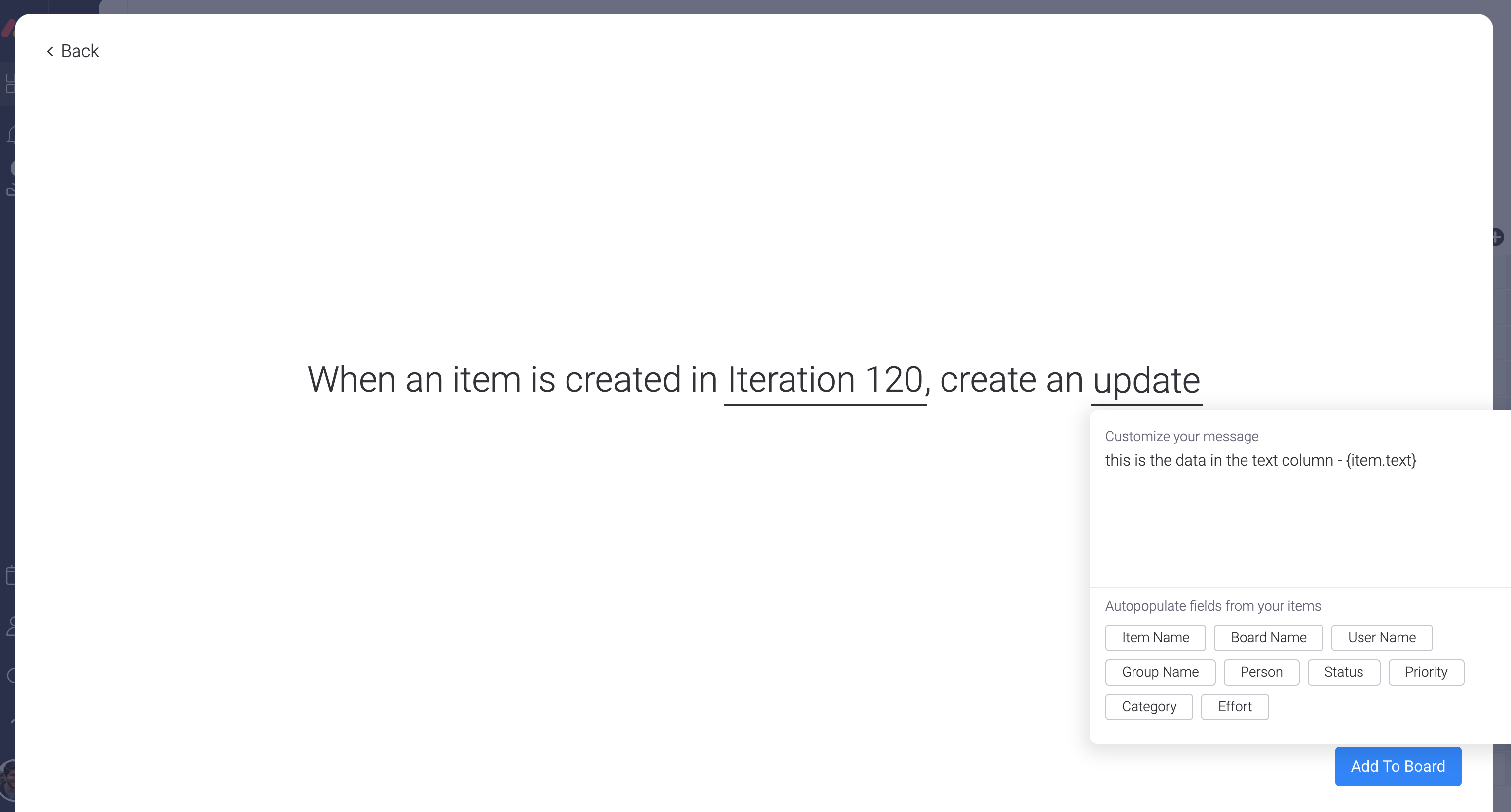Open the calendar icon in the sidebar
The image size is (1511, 812).
[x=10, y=575]
